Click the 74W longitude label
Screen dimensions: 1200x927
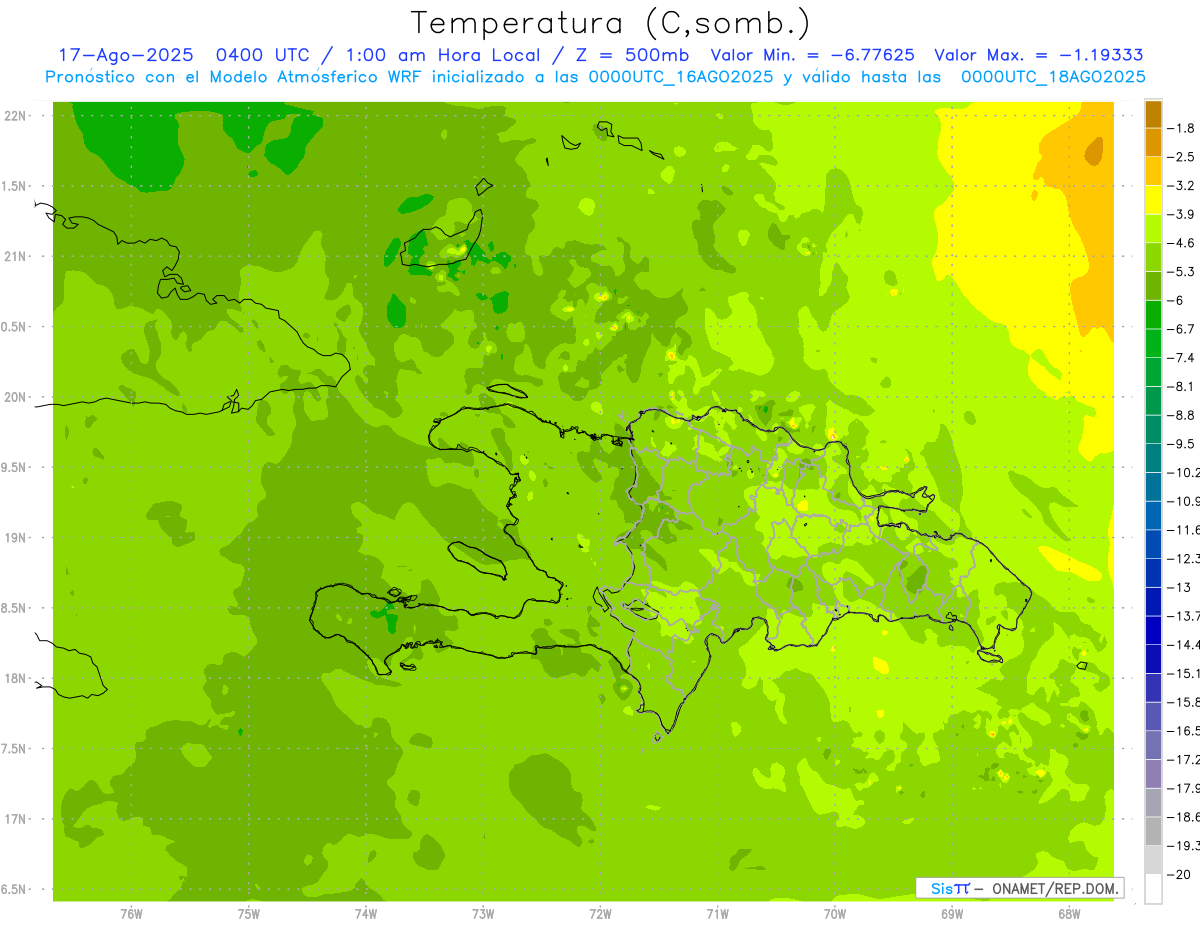click(366, 914)
